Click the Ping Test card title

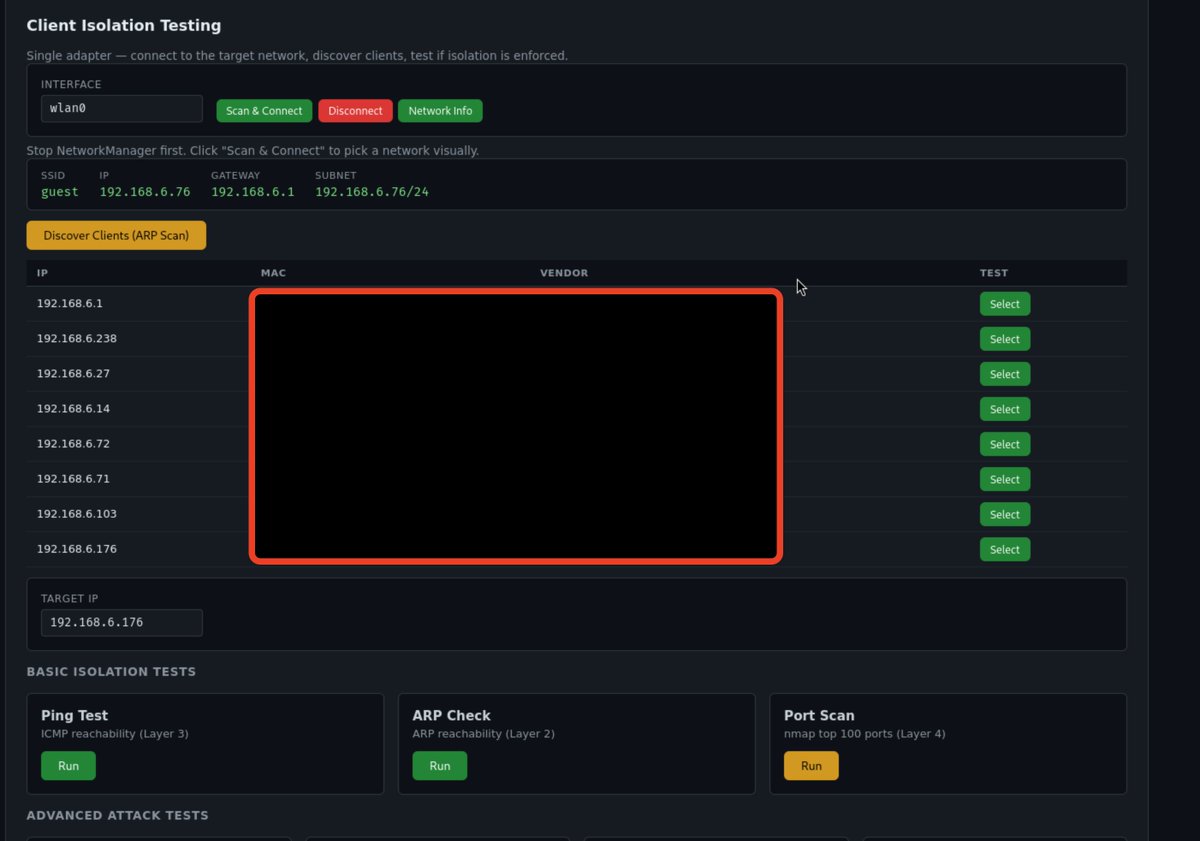tap(74, 716)
